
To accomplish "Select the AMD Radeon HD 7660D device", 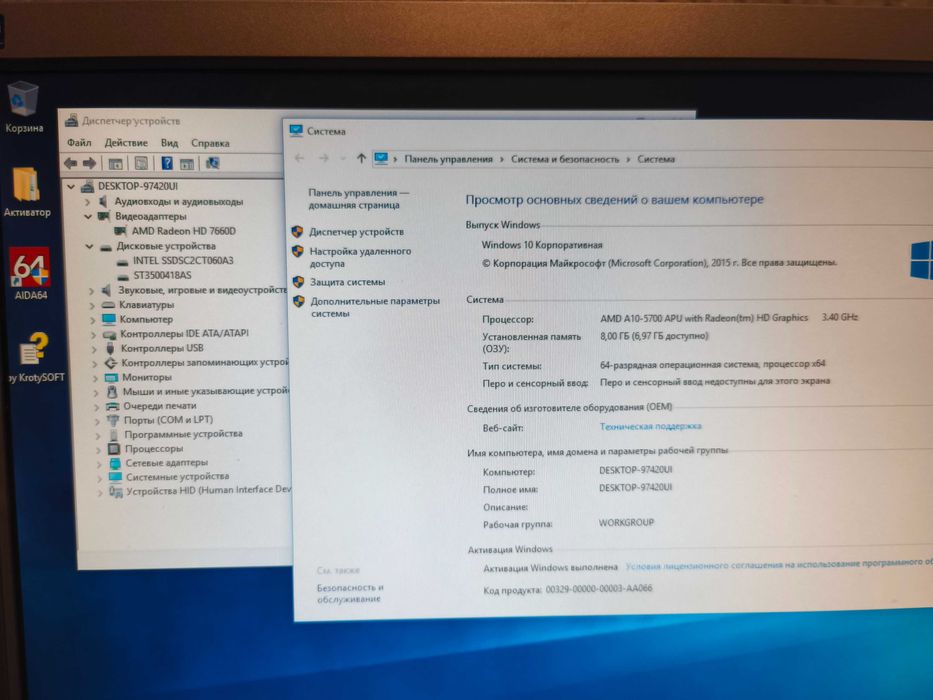I will point(183,231).
